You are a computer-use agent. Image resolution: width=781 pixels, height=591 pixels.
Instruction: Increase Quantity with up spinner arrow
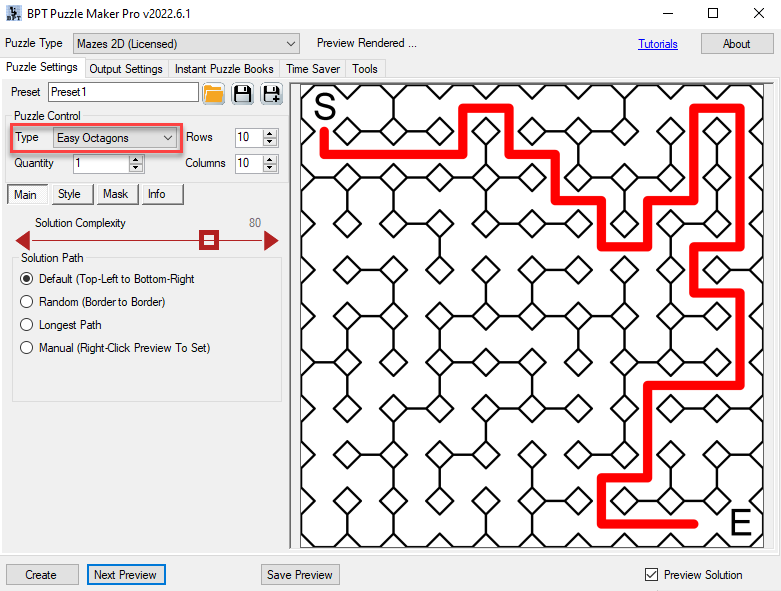(x=136, y=159)
